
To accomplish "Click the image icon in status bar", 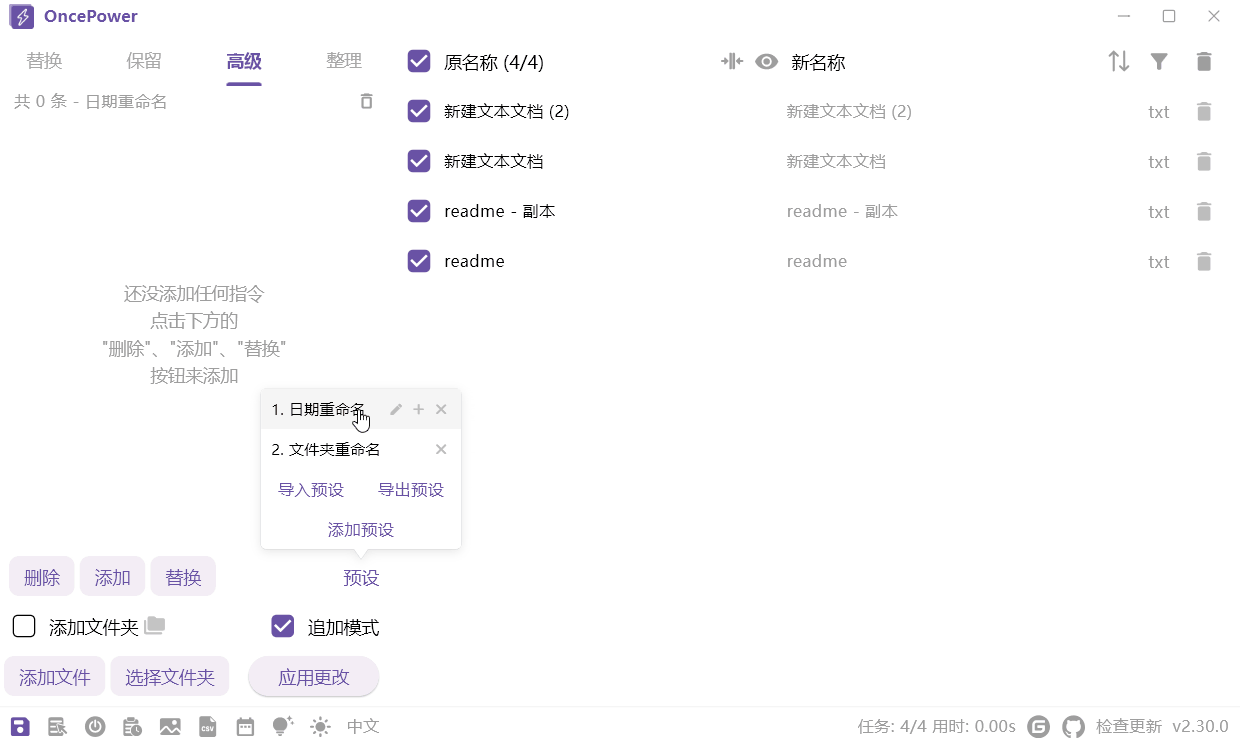I will 170,726.
